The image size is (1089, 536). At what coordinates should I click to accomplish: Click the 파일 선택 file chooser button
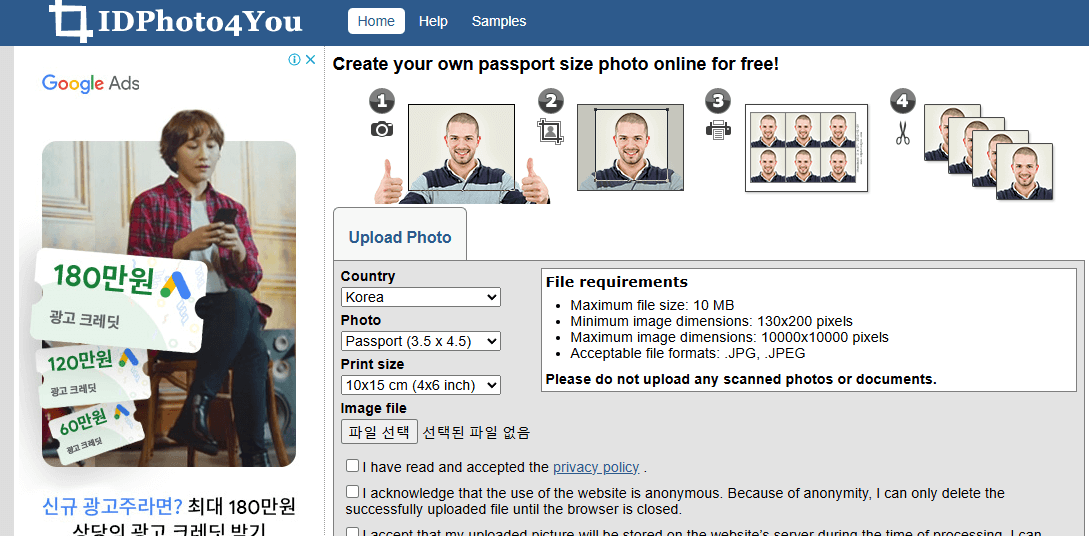pyautogui.click(x=379, y=431)
